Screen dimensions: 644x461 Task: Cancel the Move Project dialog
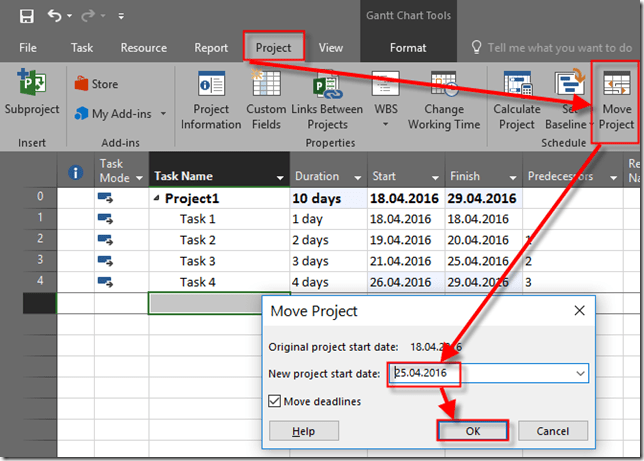click(552, 431)
